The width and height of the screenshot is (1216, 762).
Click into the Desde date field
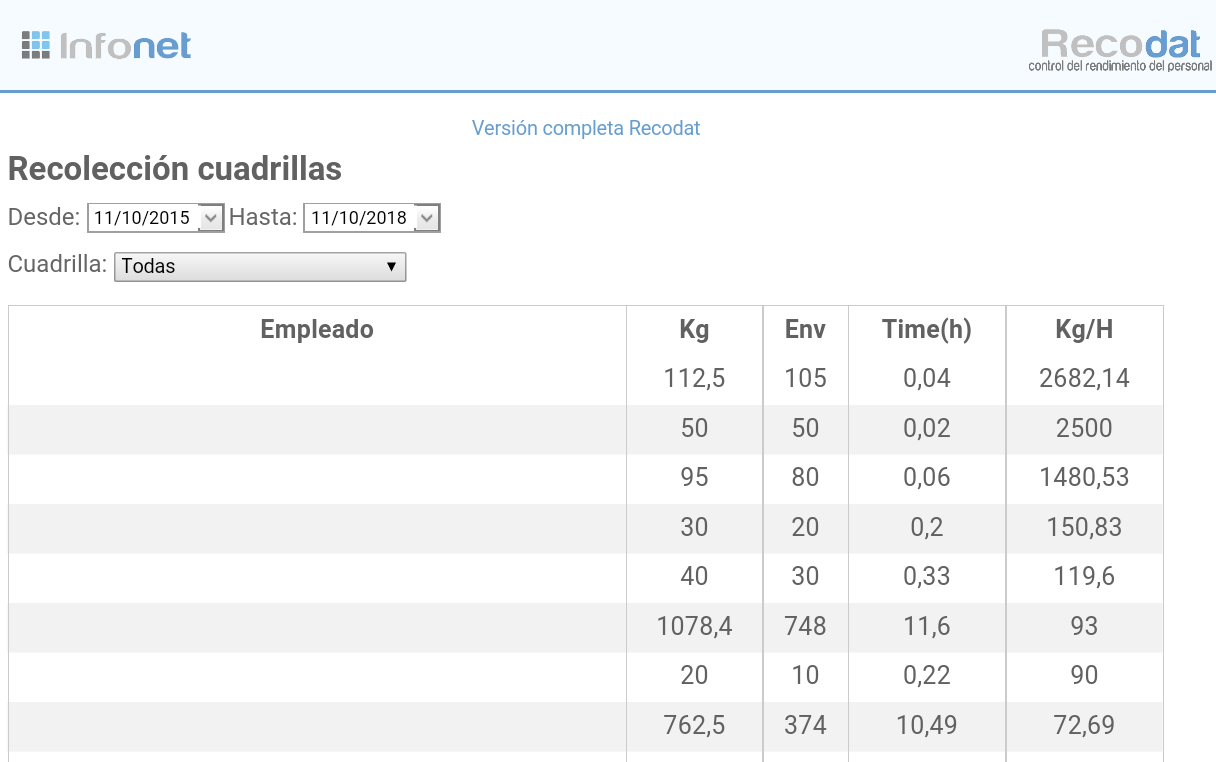coord(143,218)
